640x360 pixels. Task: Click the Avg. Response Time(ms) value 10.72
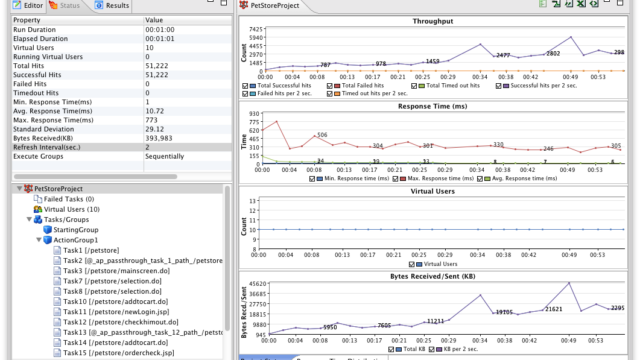pyautogui.click(x=155, y=111)
